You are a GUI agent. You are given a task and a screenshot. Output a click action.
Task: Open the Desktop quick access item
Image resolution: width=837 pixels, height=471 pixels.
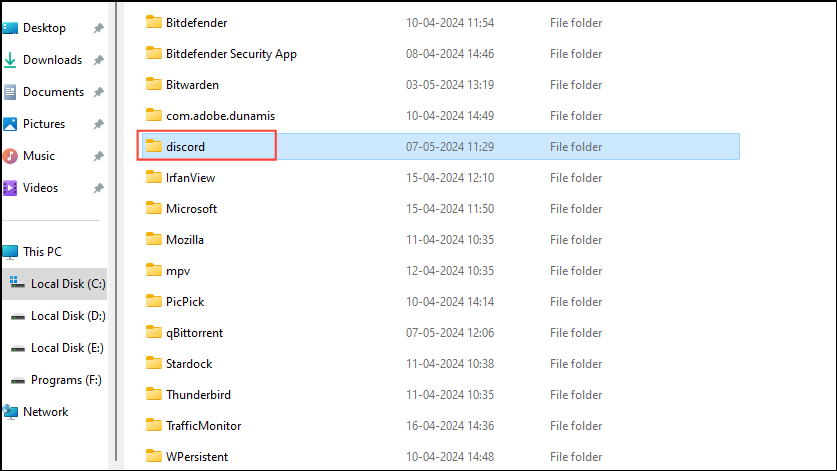[44, 28]
